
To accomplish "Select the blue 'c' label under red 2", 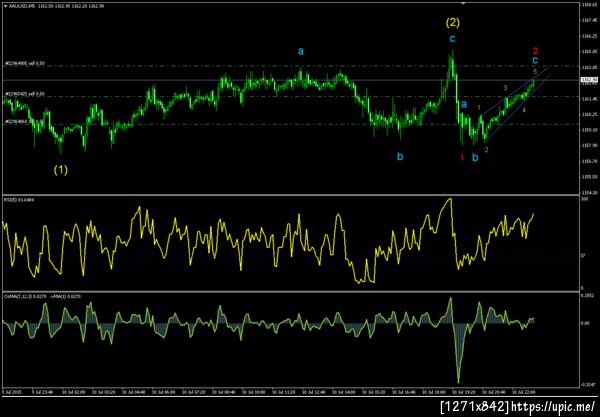I will (x=535, y=60).
